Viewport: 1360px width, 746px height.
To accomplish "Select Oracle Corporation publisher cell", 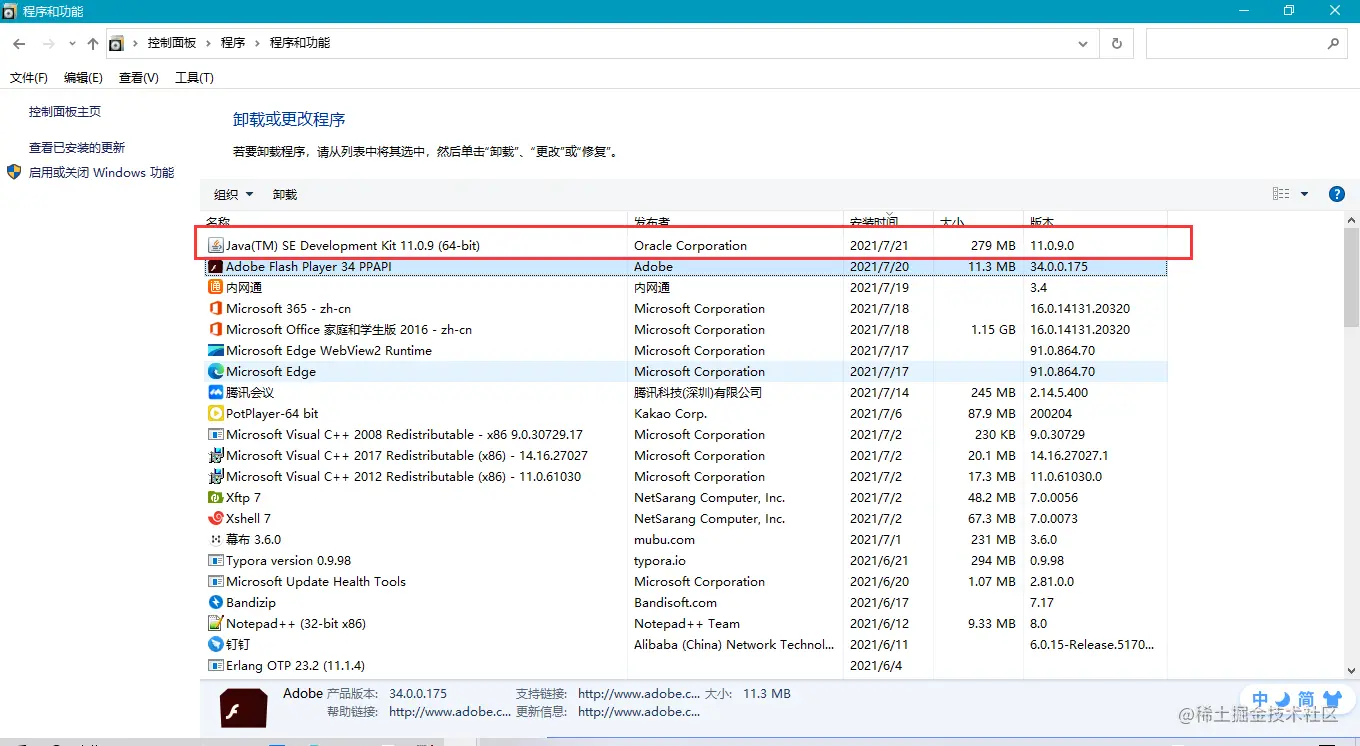I will click(690, 246).
